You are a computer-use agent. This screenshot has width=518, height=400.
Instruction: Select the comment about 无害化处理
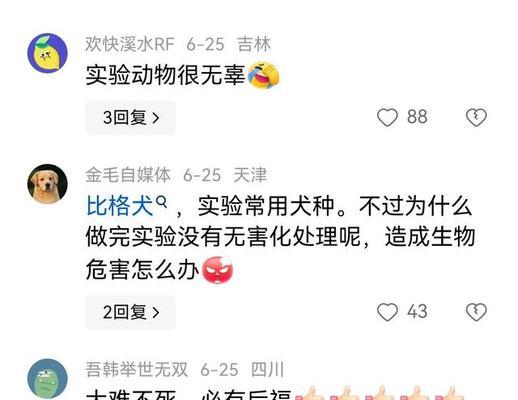point(280,238)
